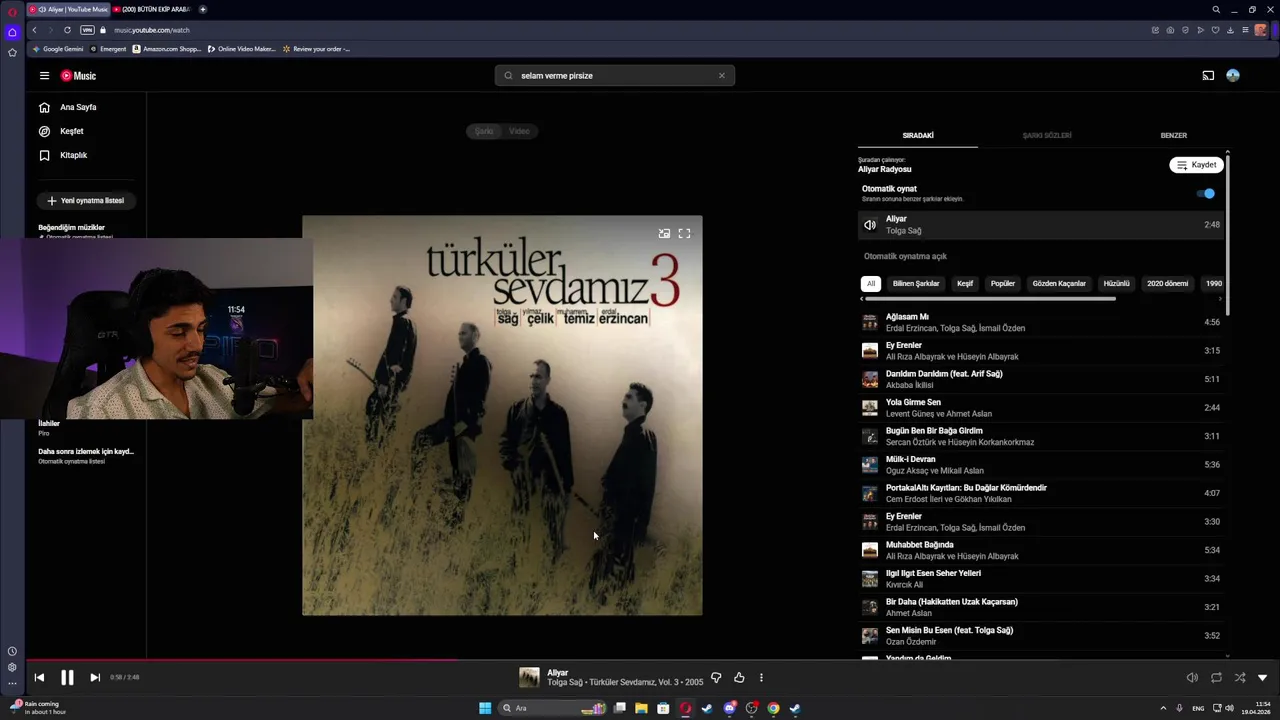Switch to the BÜTÜN EKİP ARABA browser tab
This screenshot has height=720, width=1280.
coord(152,9)
